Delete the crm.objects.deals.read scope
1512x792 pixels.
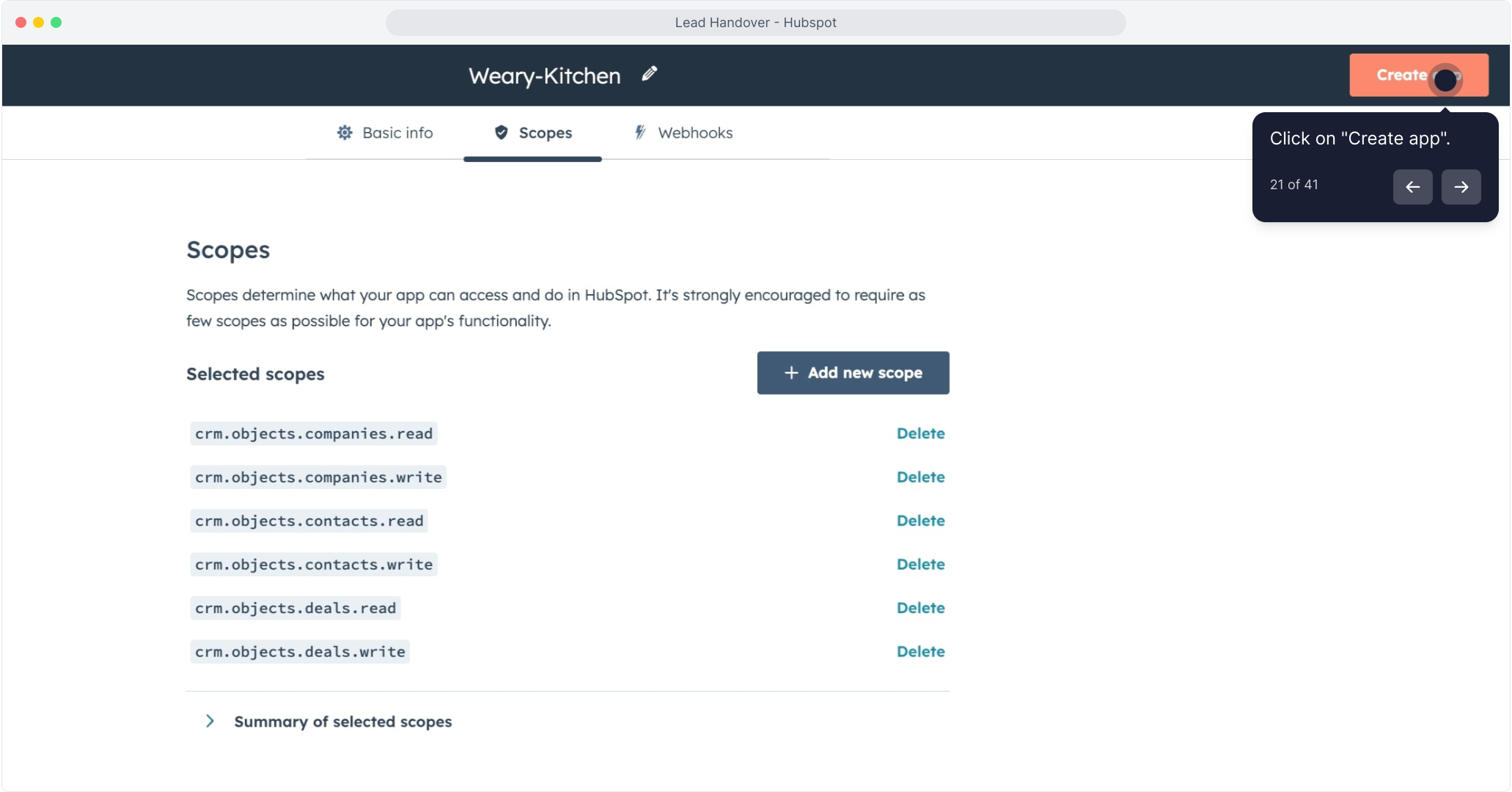coord(920,608)
